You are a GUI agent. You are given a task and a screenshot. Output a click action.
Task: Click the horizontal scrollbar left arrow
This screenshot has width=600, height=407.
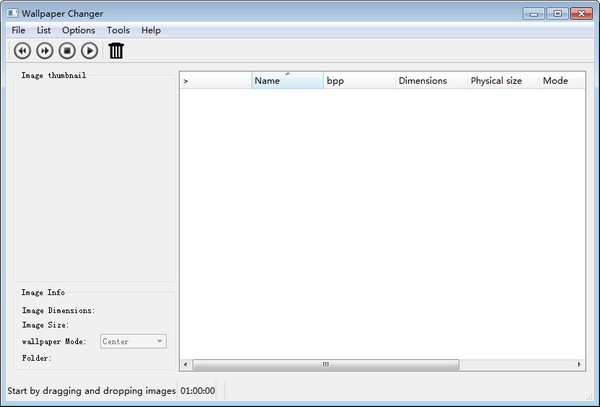click(186, 365)
